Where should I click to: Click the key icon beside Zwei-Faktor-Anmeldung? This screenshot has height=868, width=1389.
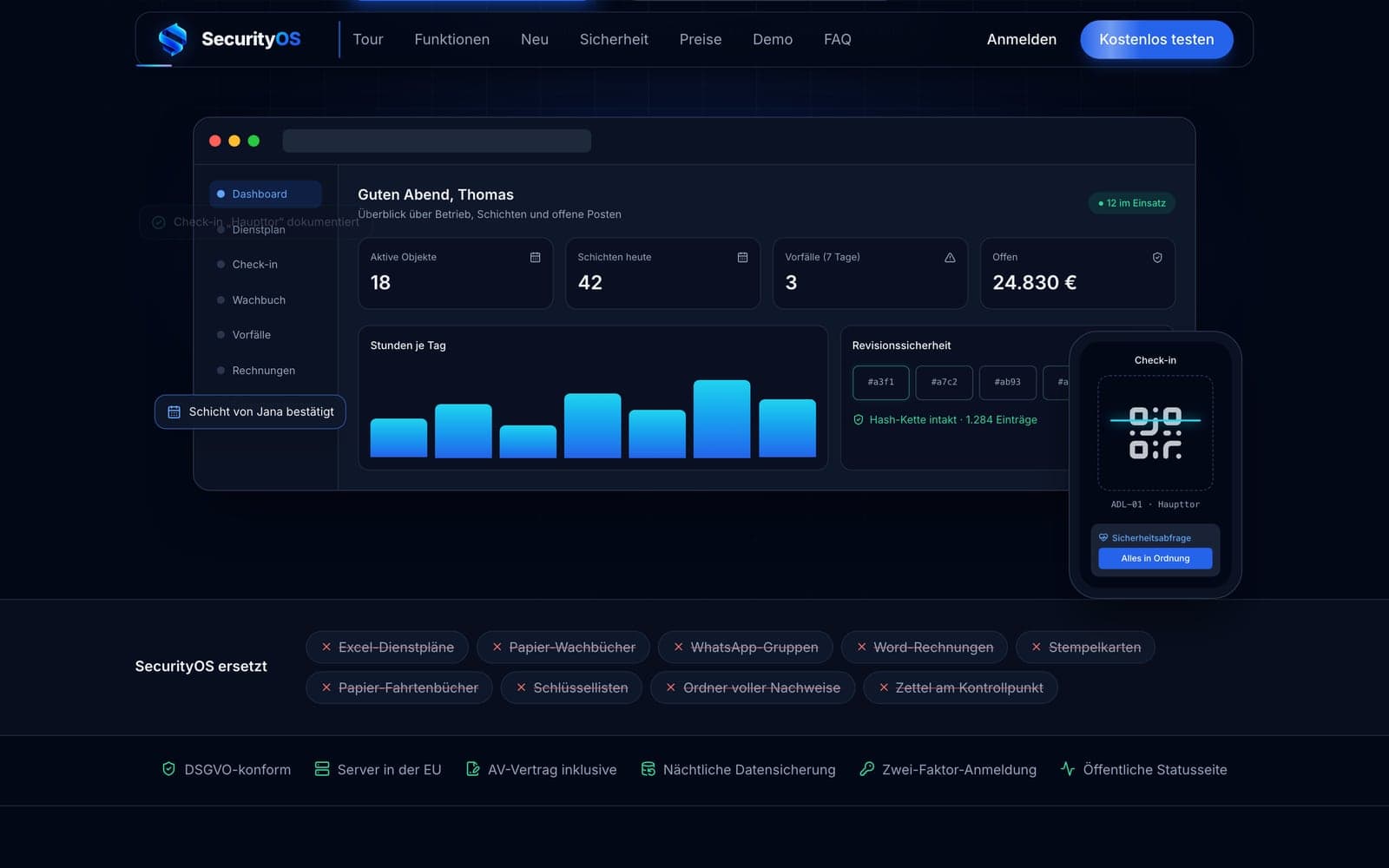coord(866,769)
